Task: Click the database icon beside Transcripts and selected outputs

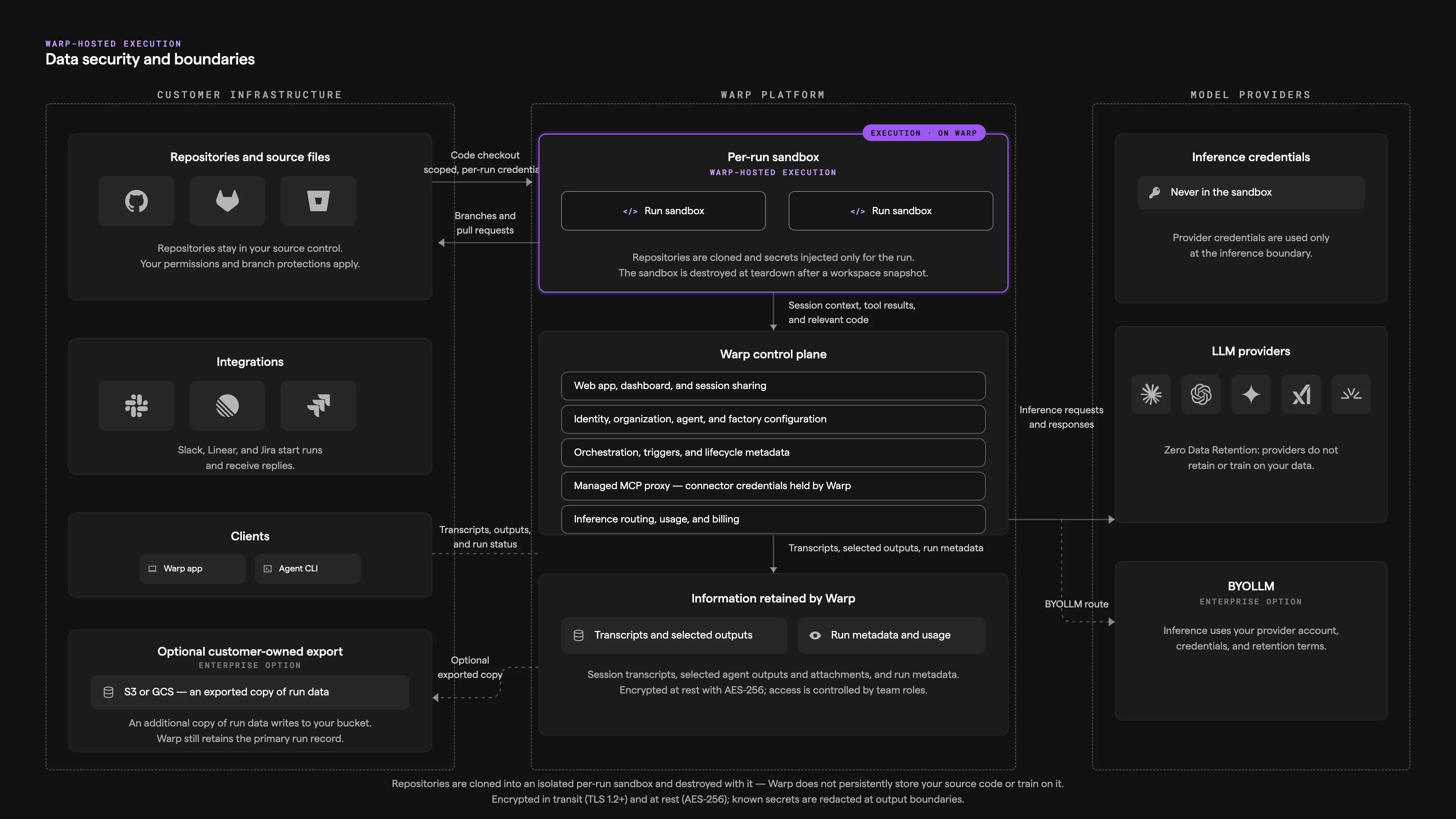Action: 578,635
